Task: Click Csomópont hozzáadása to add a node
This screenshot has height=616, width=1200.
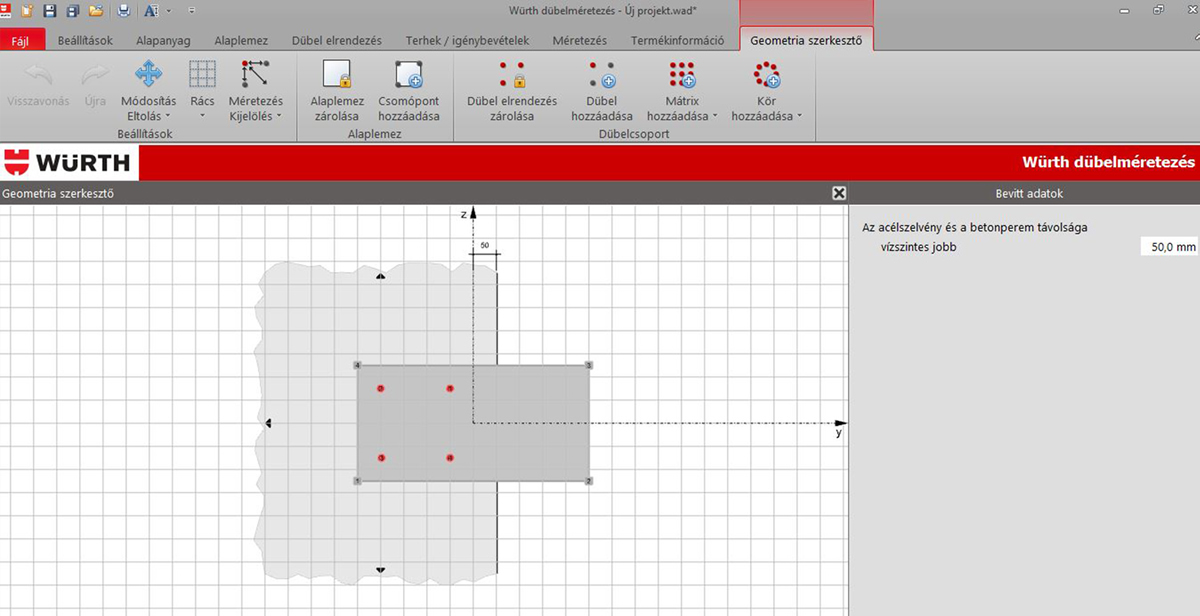Action: 408,90
